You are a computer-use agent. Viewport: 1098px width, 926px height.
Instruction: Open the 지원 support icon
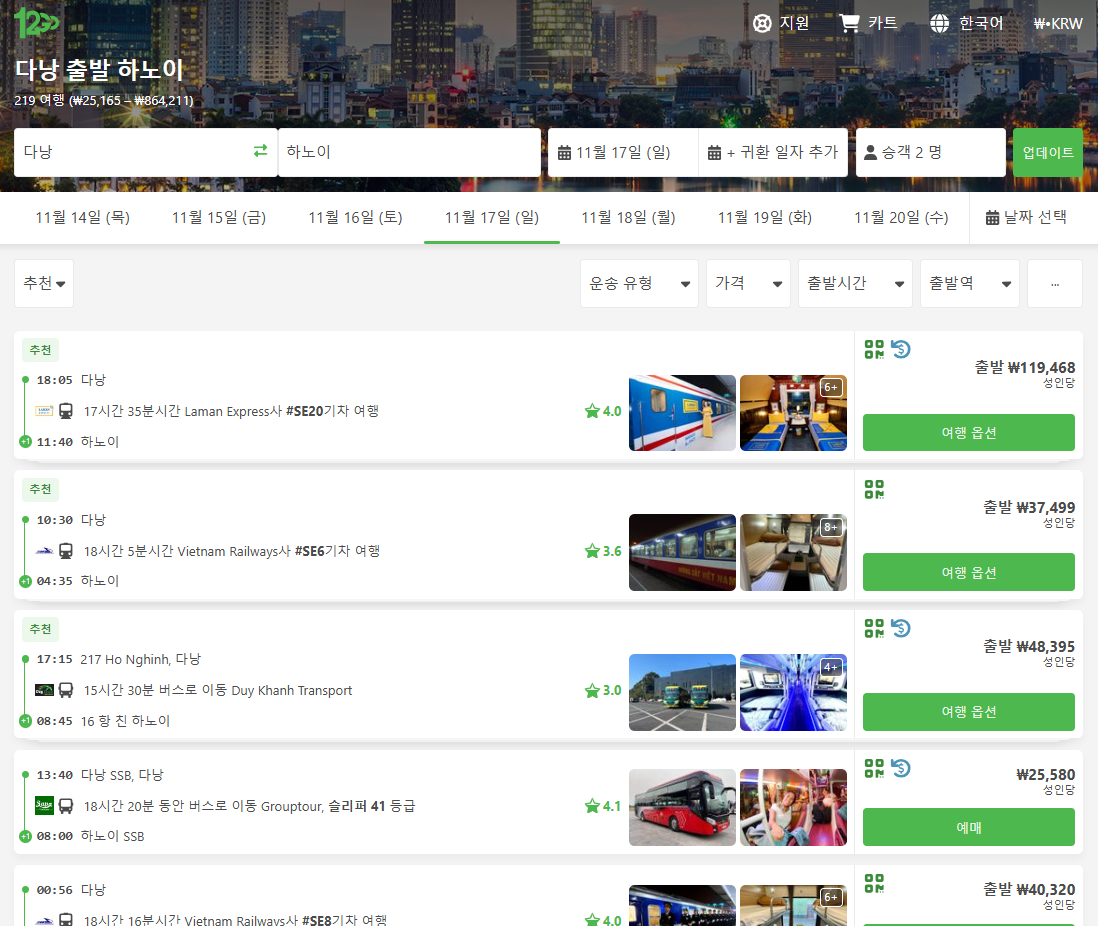(762, 23)
